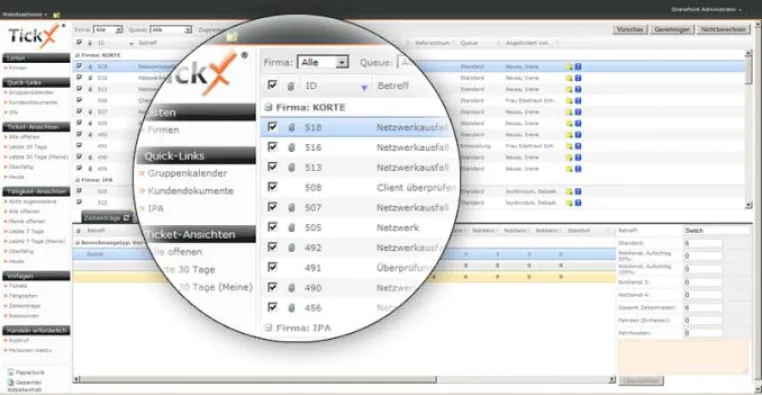Click the Betreff input field in right panel
Viewport: 762px width, 395px height.
click(x=716, y=230)
